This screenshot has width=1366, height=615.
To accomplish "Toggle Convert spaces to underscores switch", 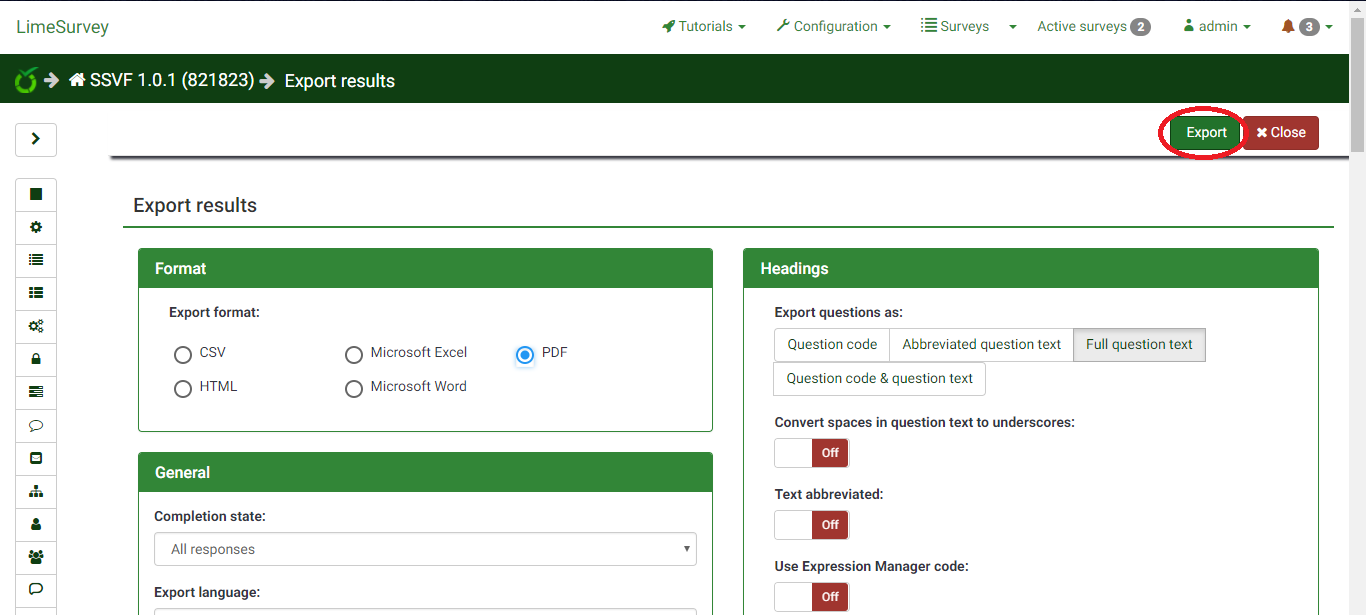I will point(811,453).
